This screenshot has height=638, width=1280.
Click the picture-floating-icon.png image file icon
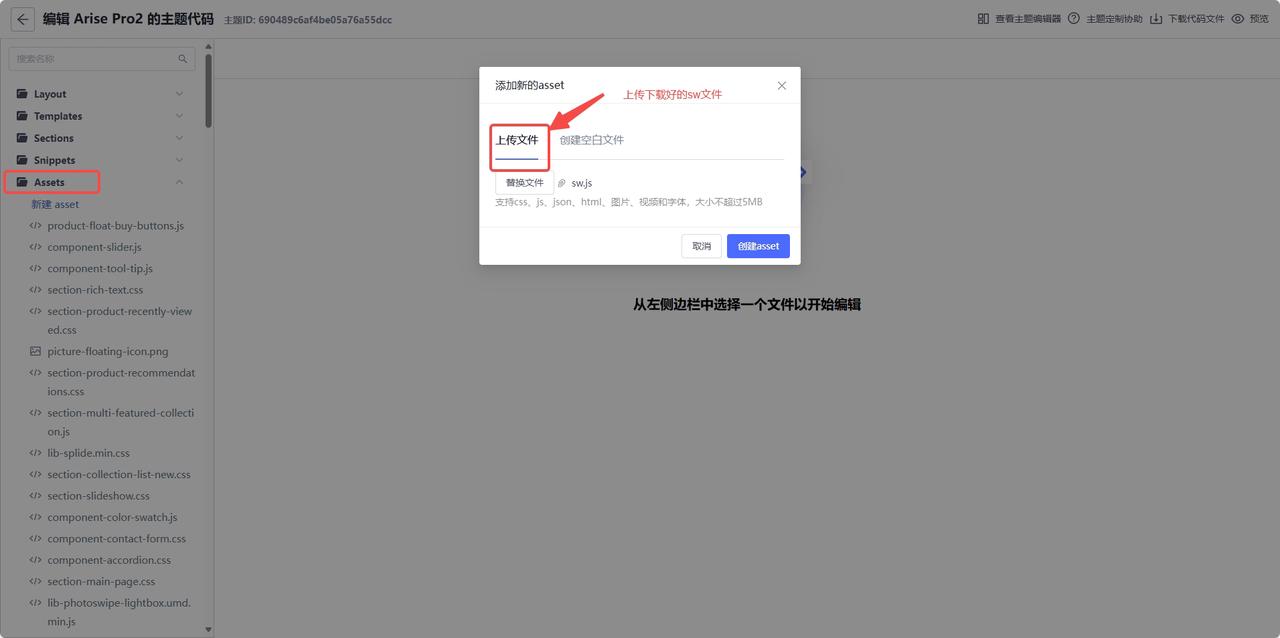(x=36, y=351)
